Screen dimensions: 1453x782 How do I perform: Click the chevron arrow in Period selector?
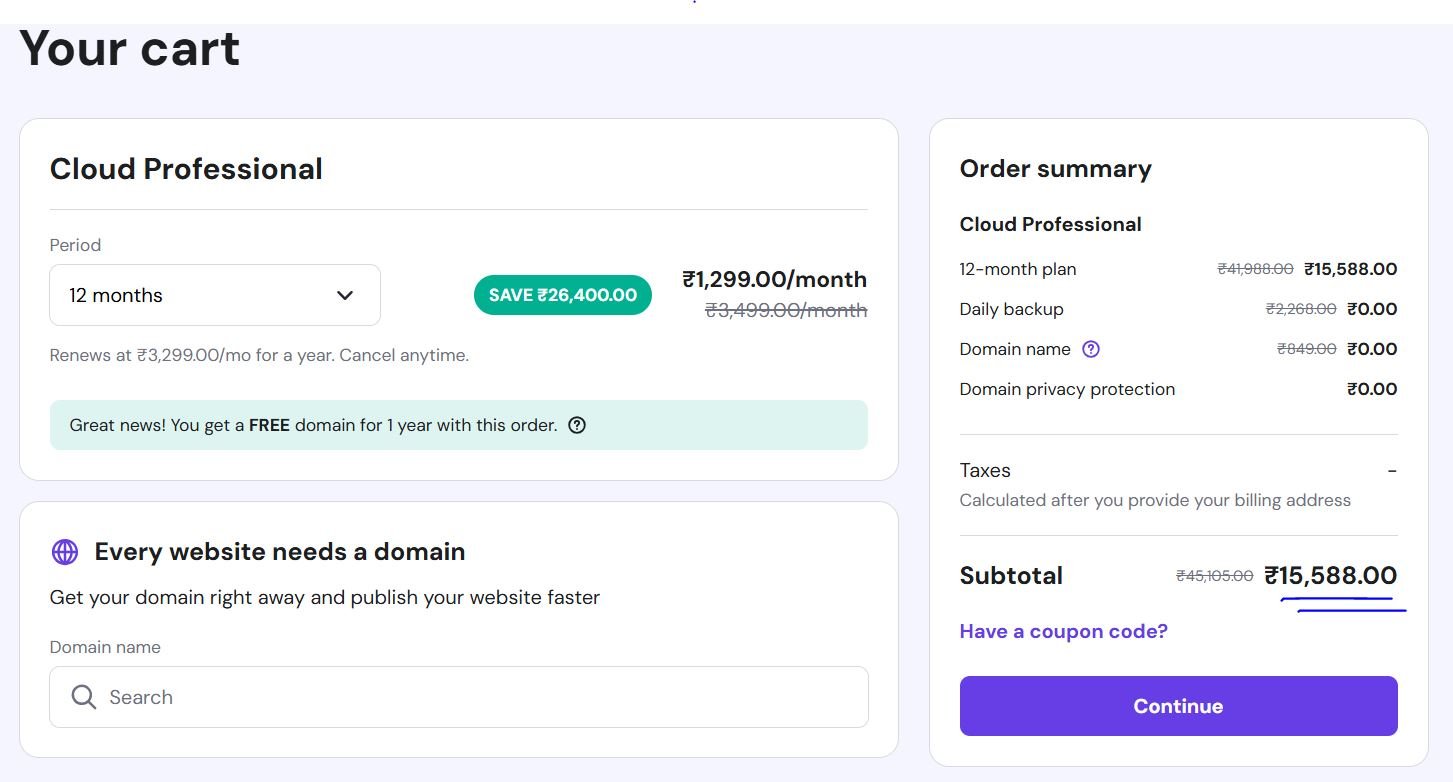pos(345,295)
